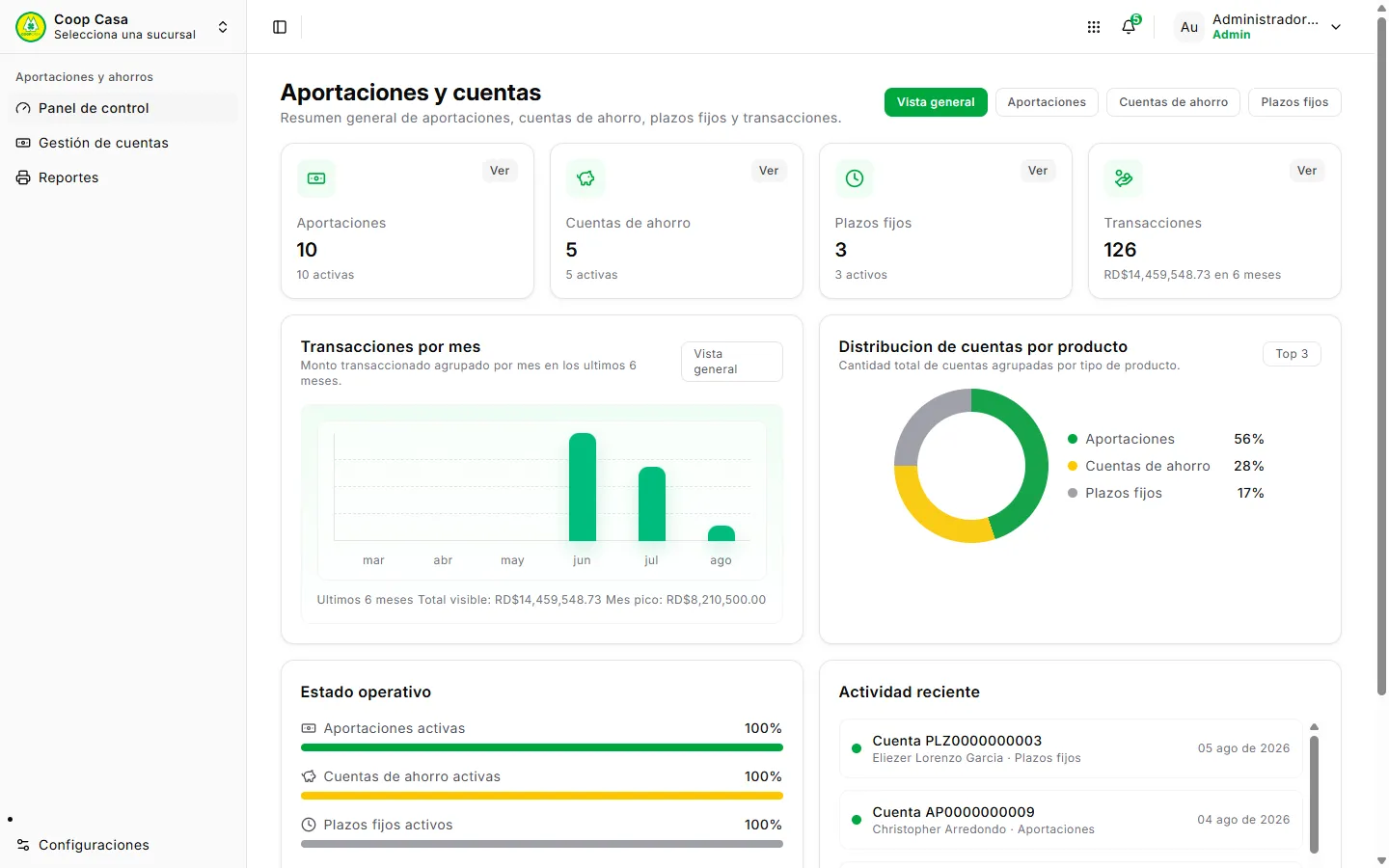Click the Cuentas de ahorro legend yellow dot
1389x868 pixels.
click(1073, 466)
